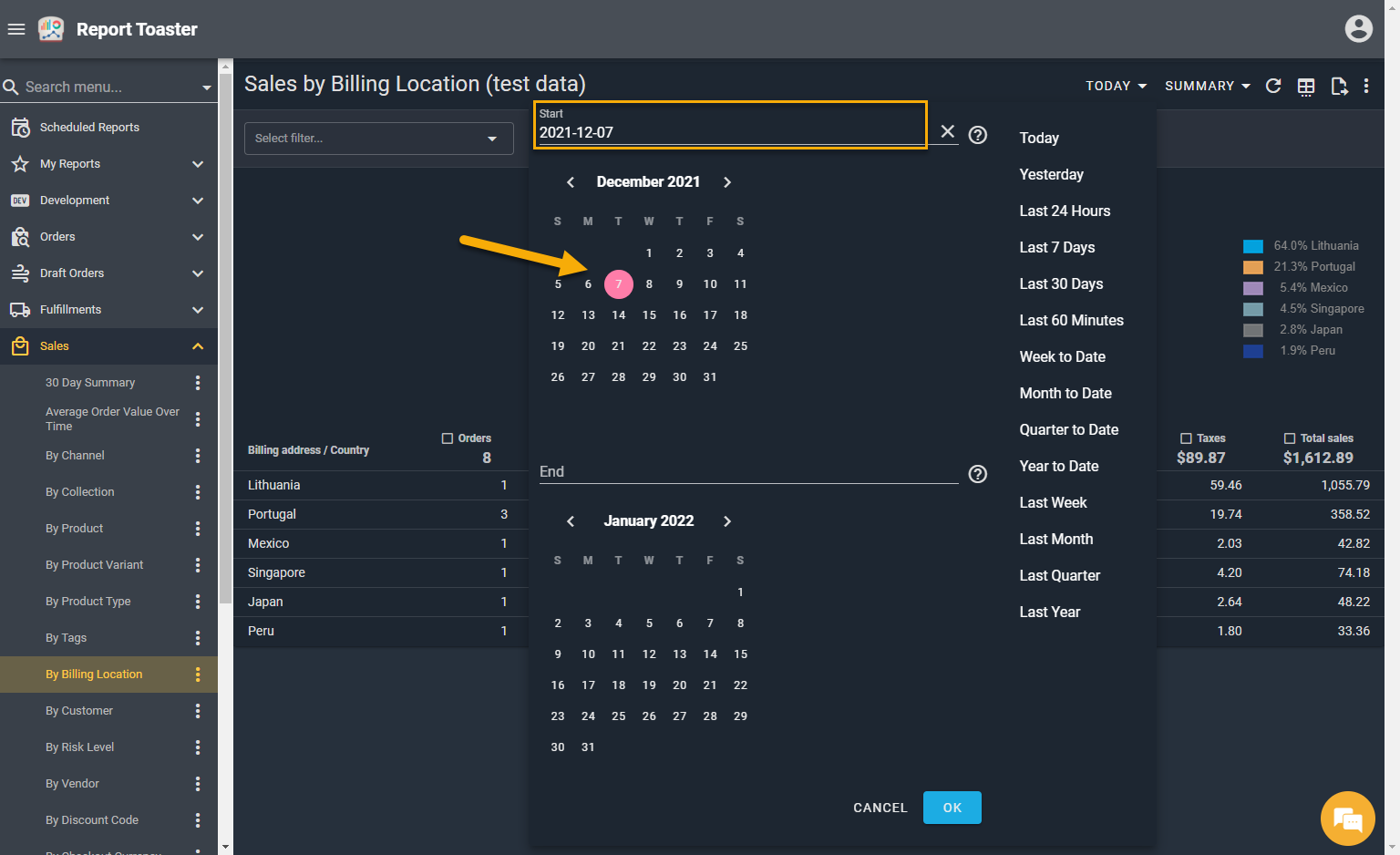
Task: Toggle the Orders column checkbox
Action: [x=448, y=438]
